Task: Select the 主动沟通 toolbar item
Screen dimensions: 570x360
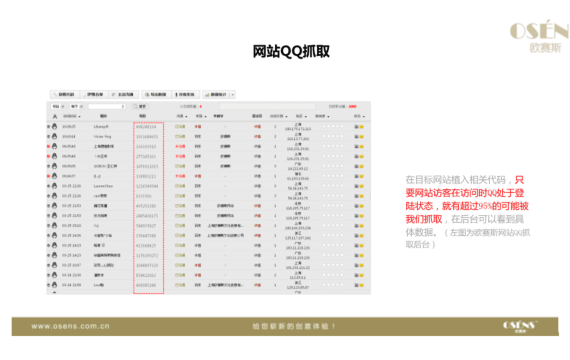Action: pos(124,95)
